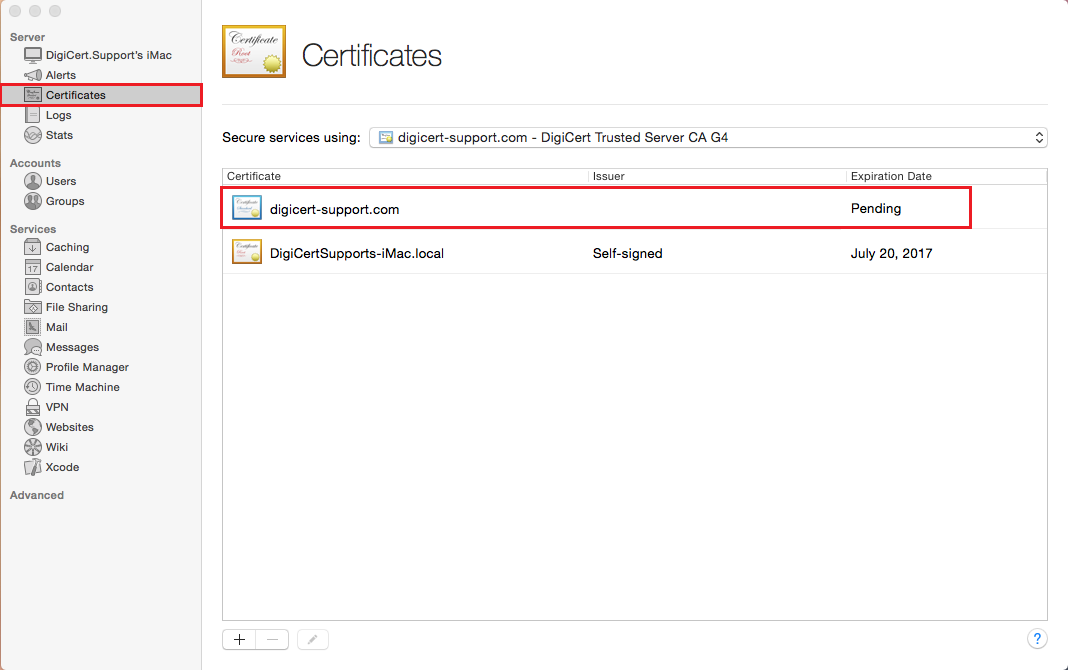Click the plus button to add certificate
1068x670 pixels.
(239, 640)
